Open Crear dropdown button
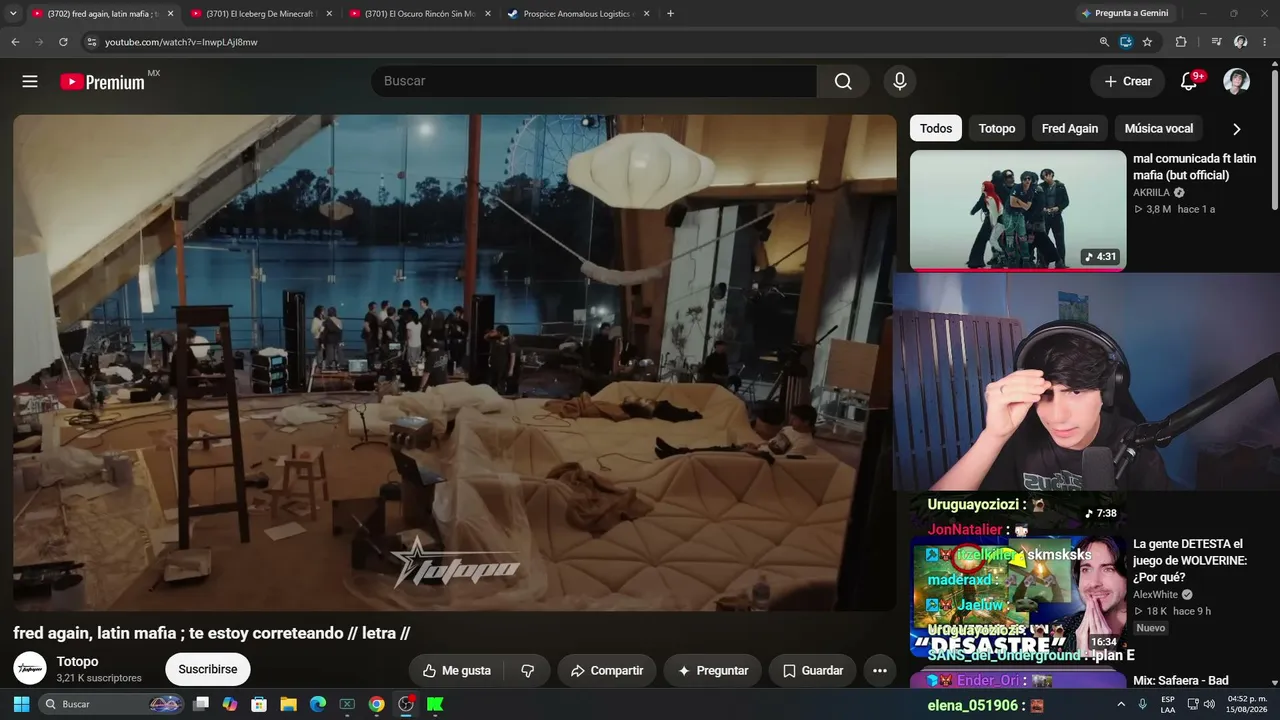 click(x=1128, y=81)
